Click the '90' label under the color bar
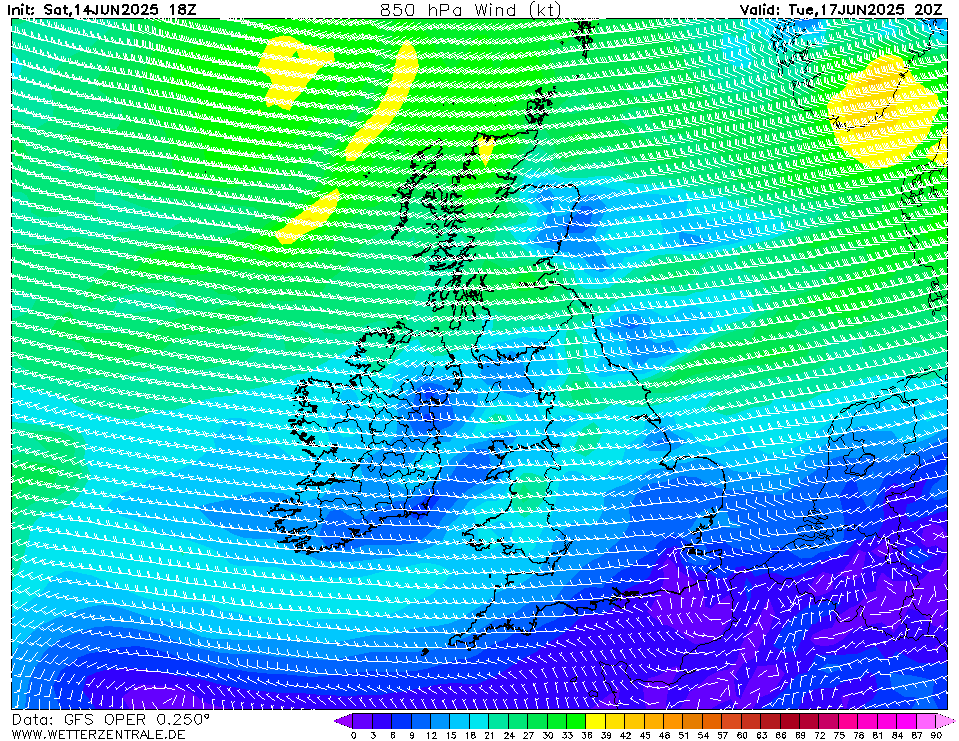Screen dimensions: 959x741 point(936,735)
